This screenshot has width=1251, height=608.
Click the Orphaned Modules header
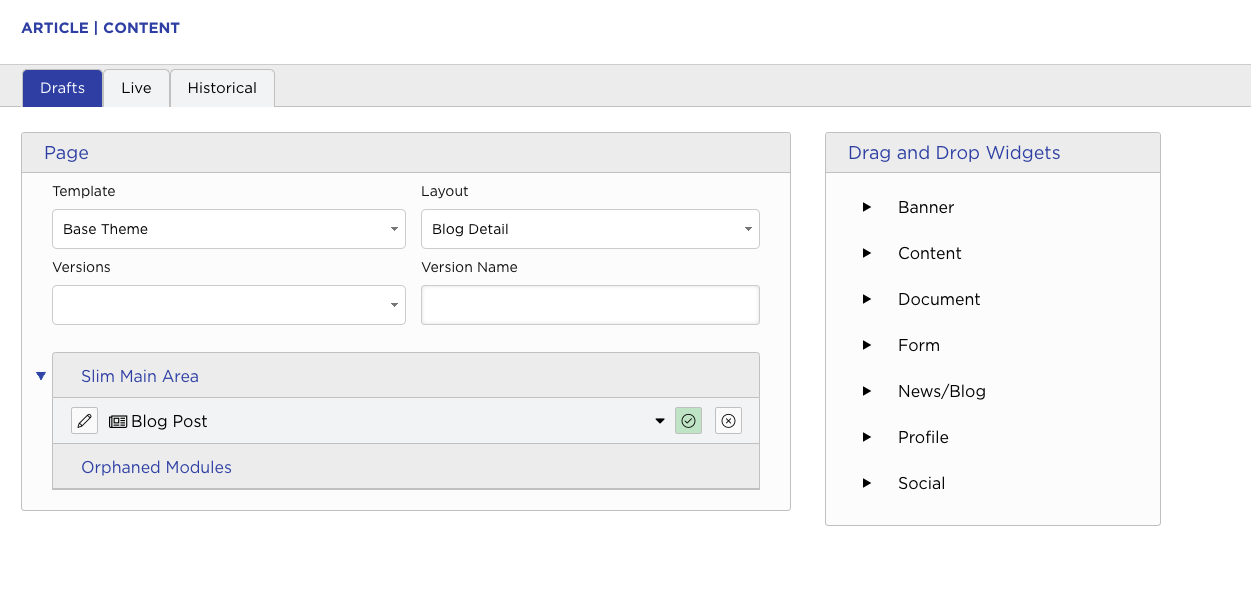(x=406, y=467)
